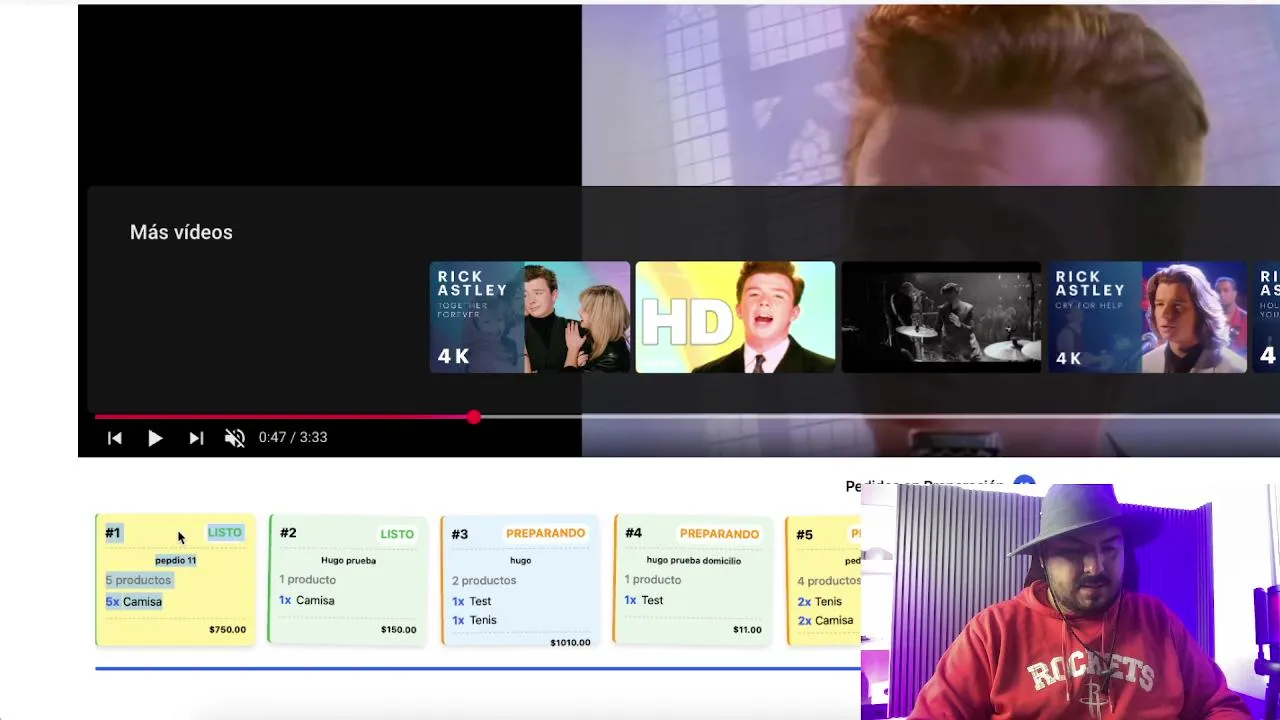
Task: Click the 2x Camisa item in order #5
Action: coord(825,620)
